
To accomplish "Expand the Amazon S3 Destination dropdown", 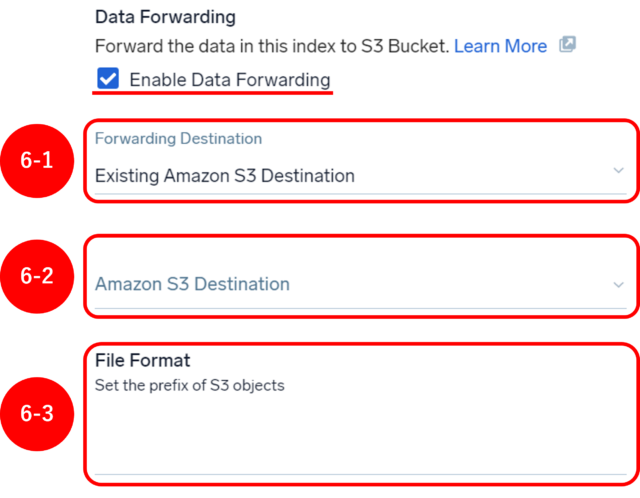I will tap(360, 284).
